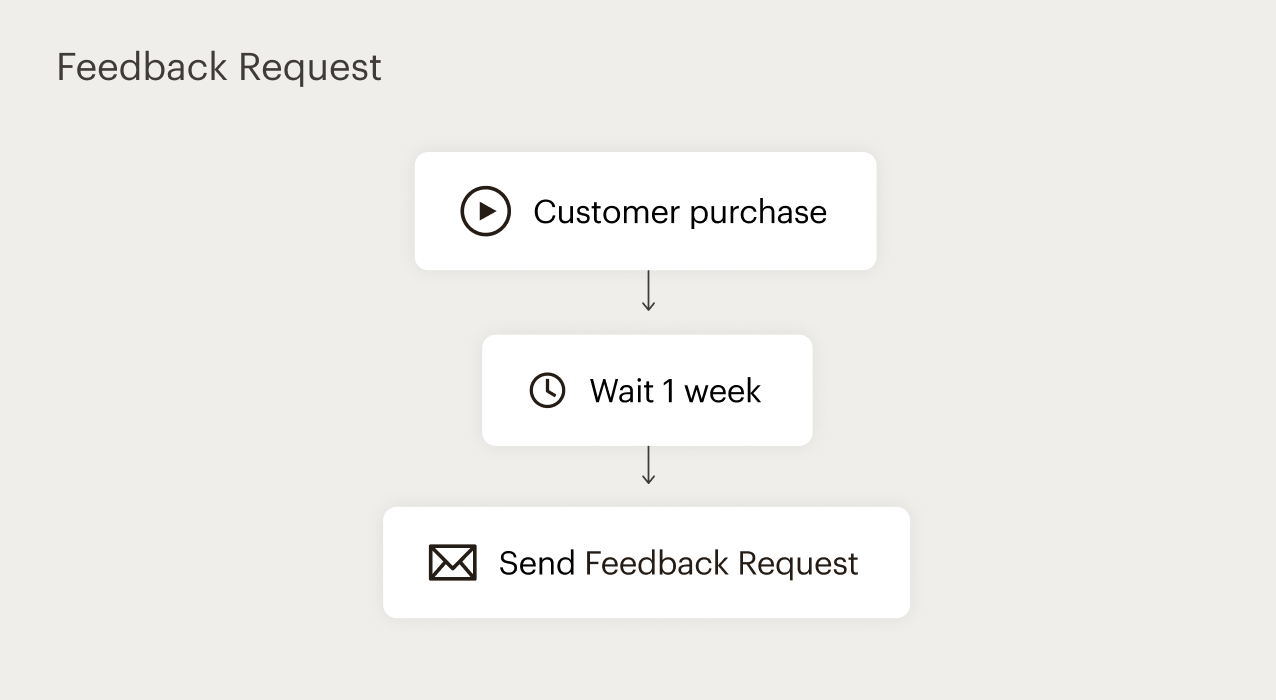The width and height of the screenshot is (1276, 700).
Task: Click the word "Request" in the email step
Action: [798, 564]
